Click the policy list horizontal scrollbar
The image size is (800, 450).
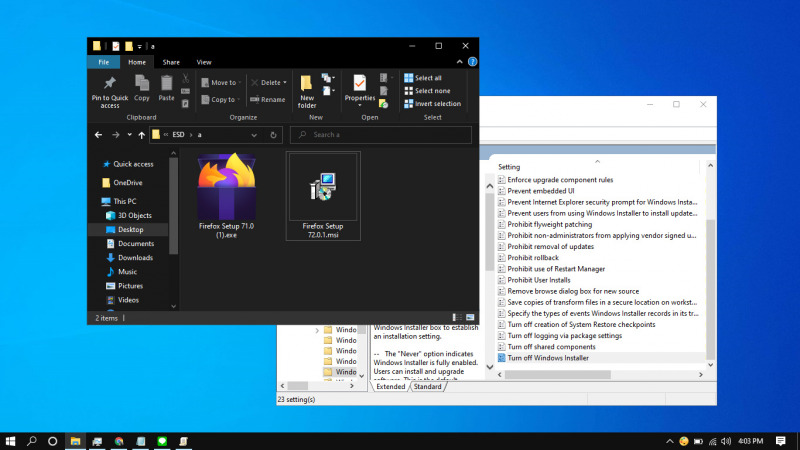pyautogui.click(x=558, y=374)
